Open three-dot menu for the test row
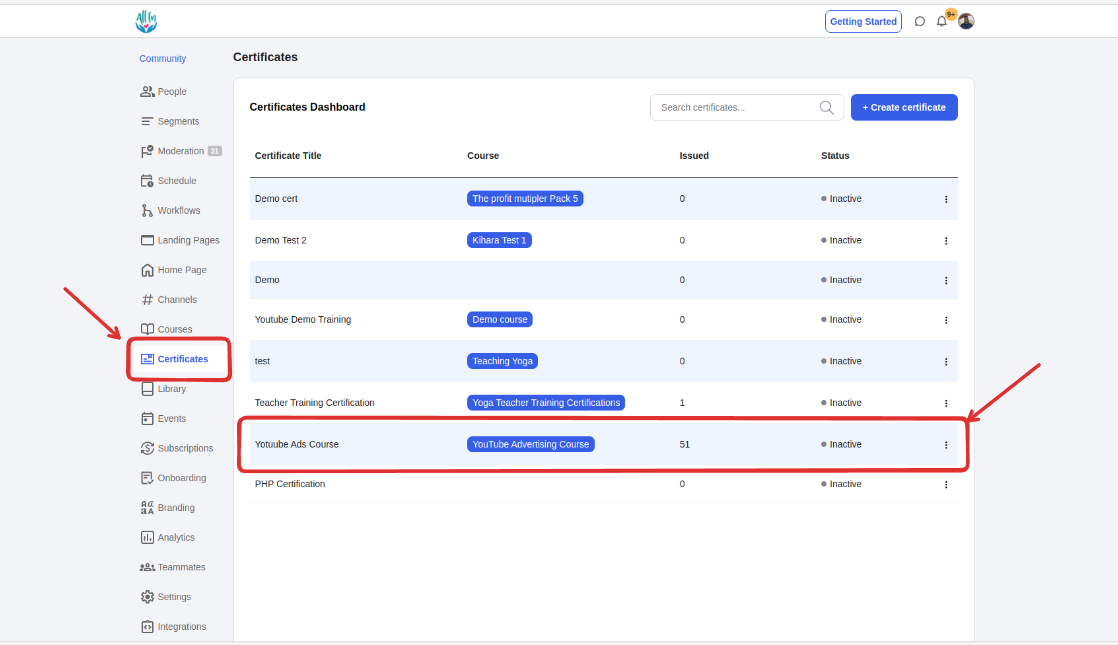 [946, 362]
